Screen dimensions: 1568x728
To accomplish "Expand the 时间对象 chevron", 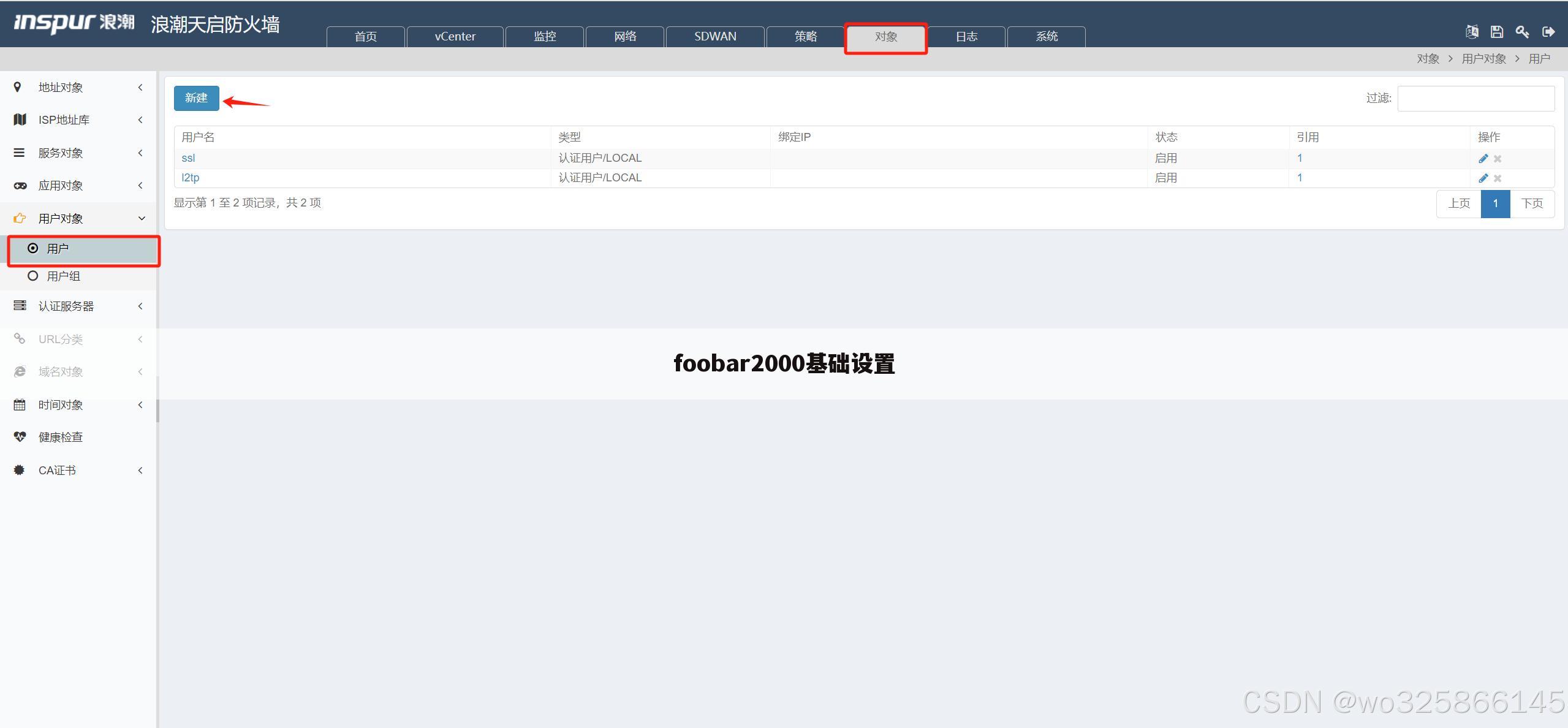I will pos(140,404).
